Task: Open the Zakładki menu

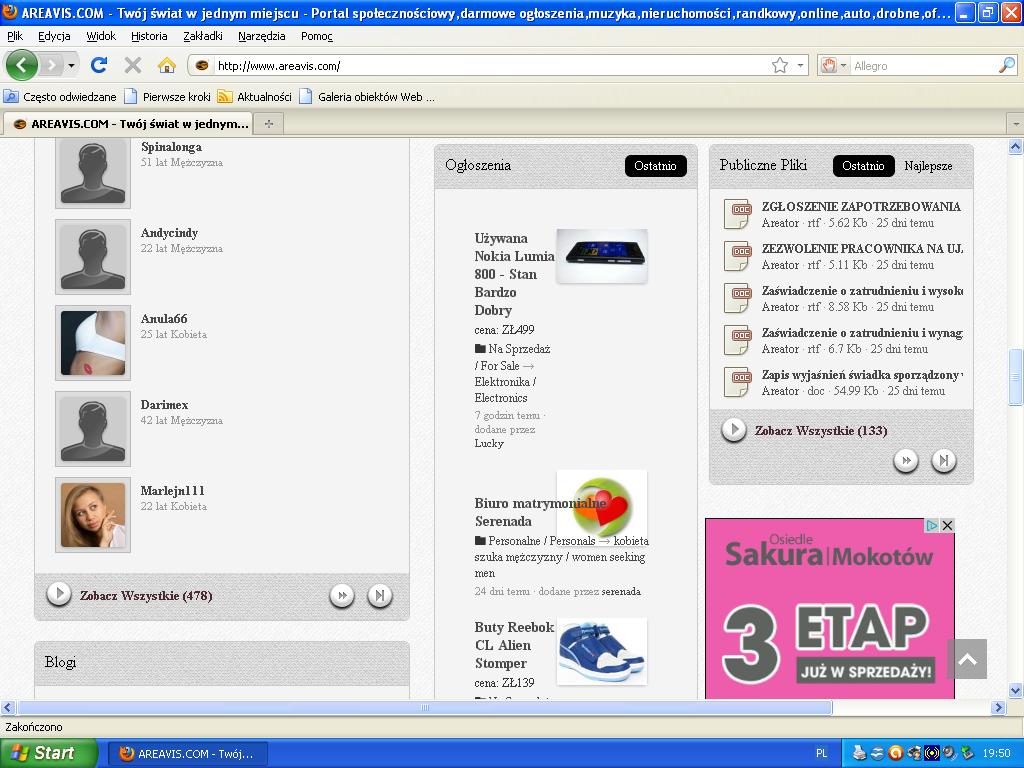Action: coord(202,36)
